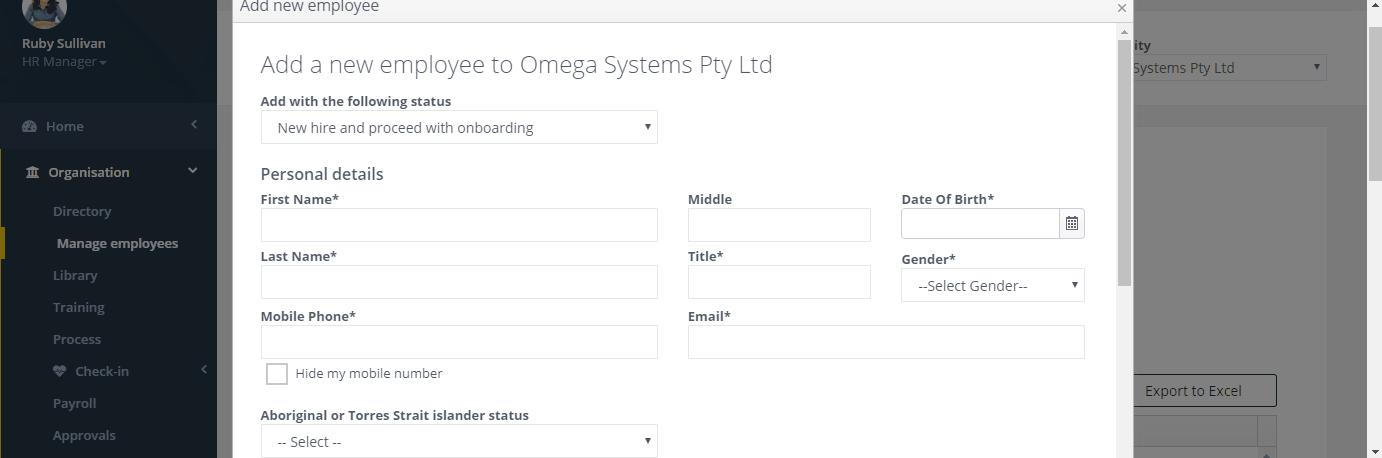Viewport: 1382px width, 458px height.
Task: Open the employee status dropdown
Action: pos(459,127)
